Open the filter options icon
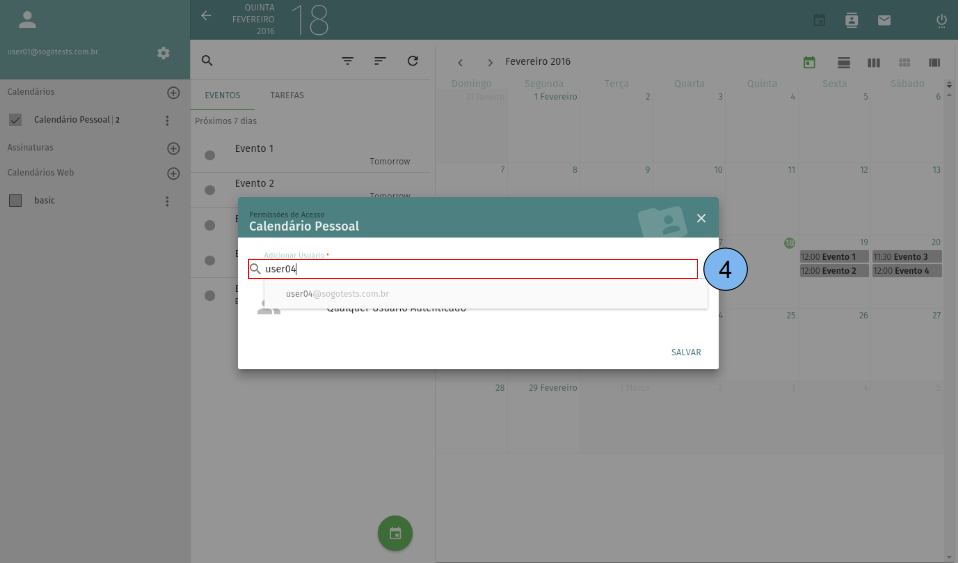The image size is (960, 563). click(x=348, y=61)
